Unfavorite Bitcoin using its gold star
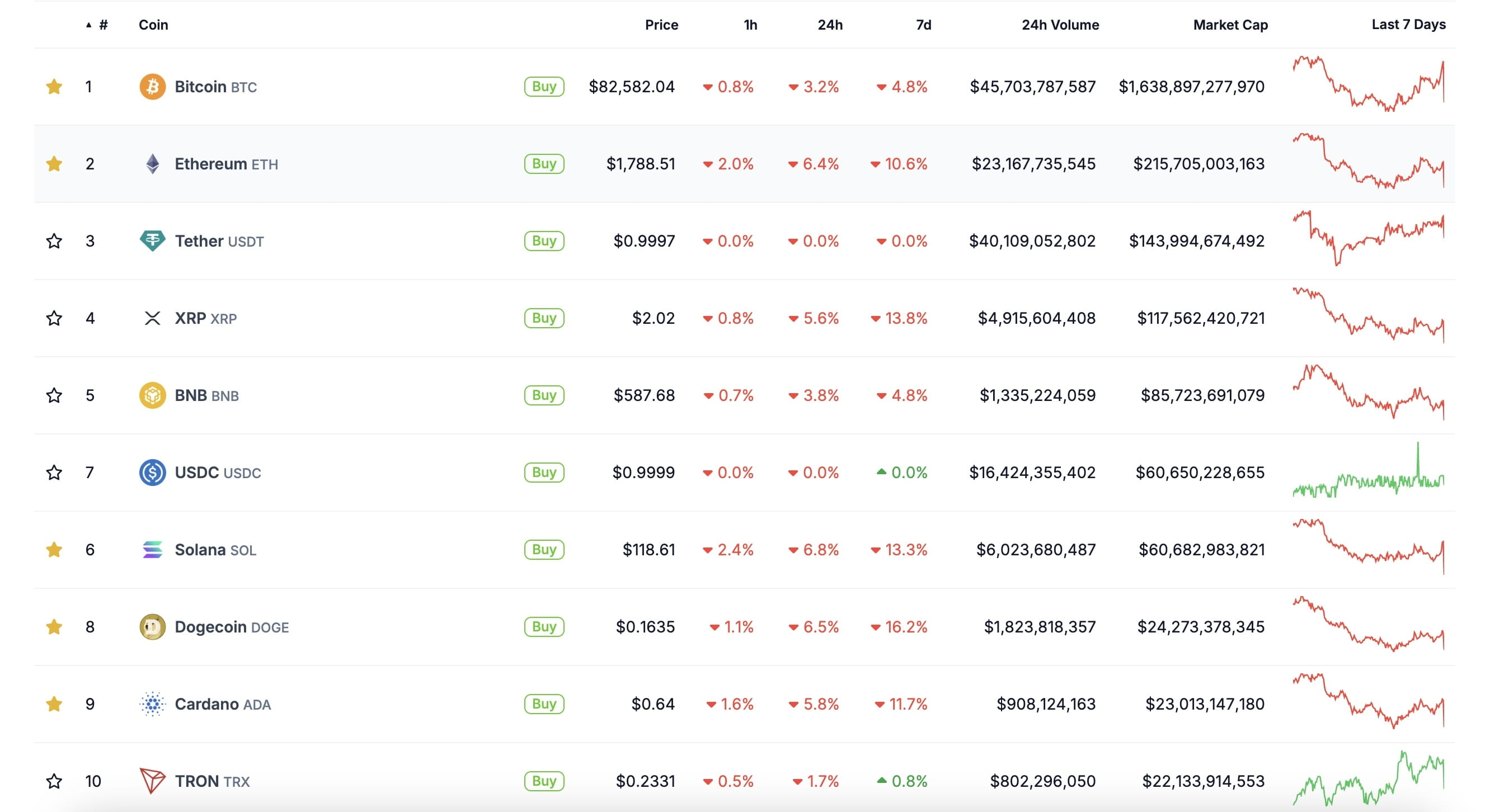The image size is (1504, 812). pos(54,86)
